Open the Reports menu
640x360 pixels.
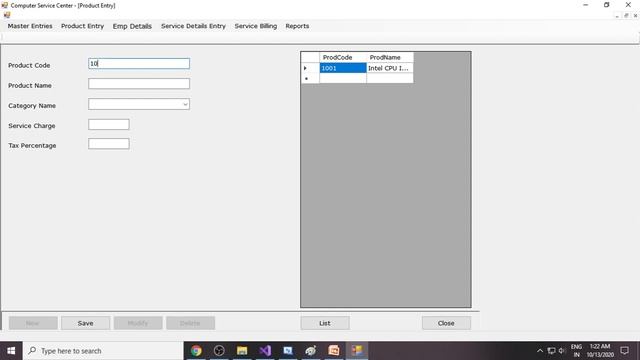(x=297, y=26)
